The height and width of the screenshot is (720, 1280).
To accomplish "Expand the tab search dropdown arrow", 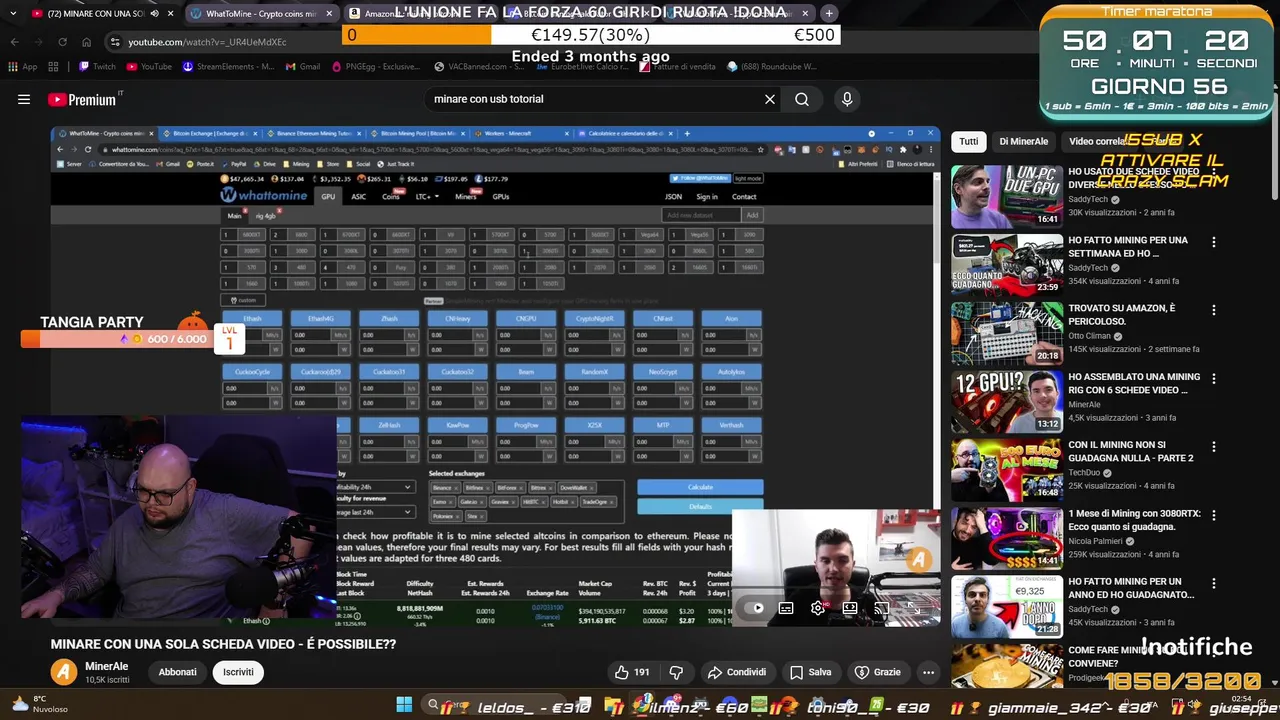I will tap(14, 14).
